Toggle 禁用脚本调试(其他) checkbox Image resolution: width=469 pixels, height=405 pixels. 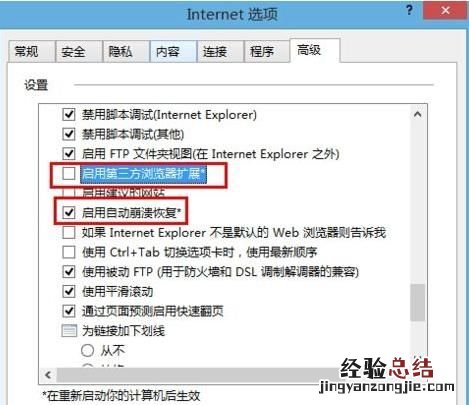69,134
